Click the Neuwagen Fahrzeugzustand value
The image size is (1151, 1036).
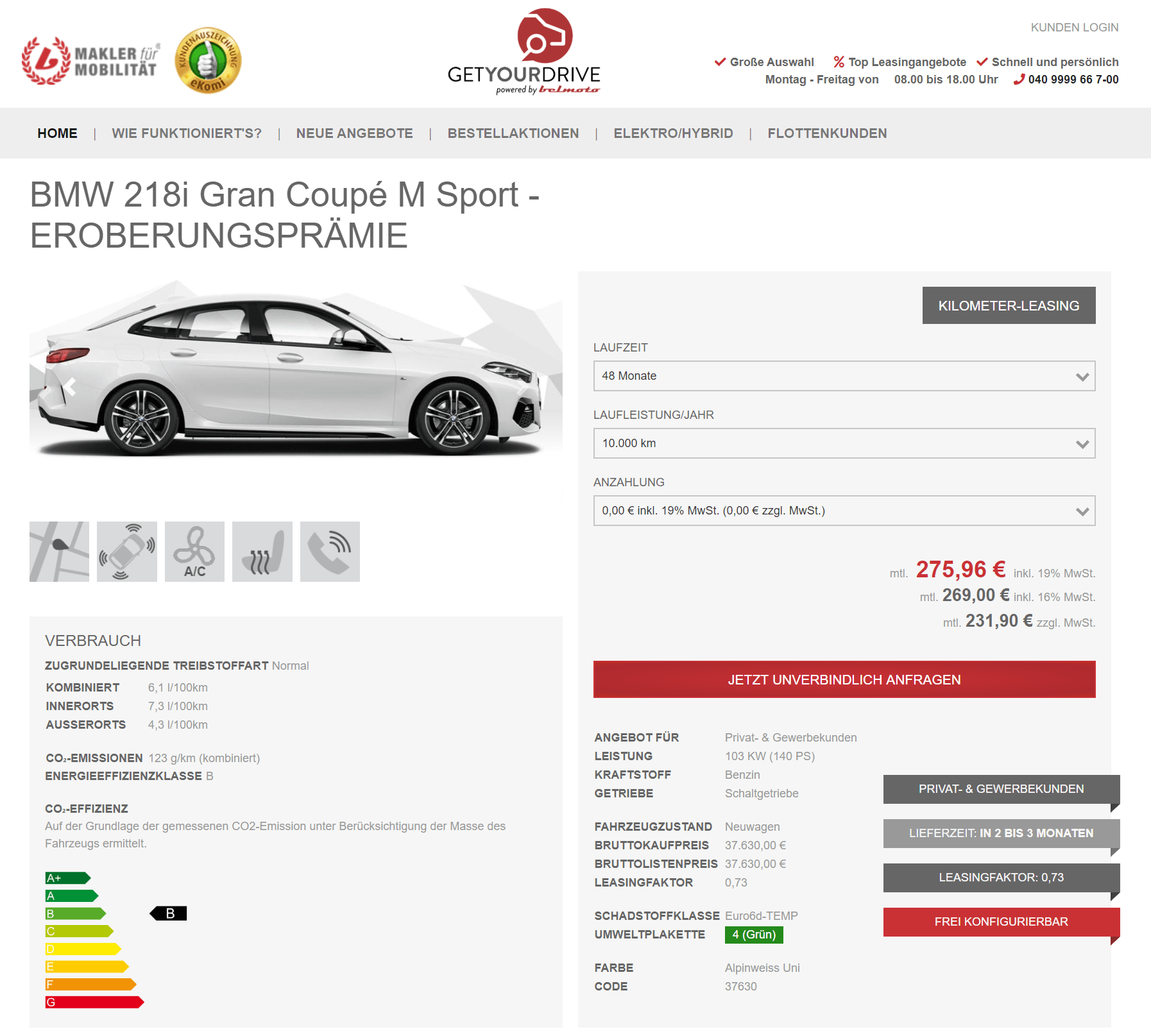pyautogui.click(x=753, y=827)
